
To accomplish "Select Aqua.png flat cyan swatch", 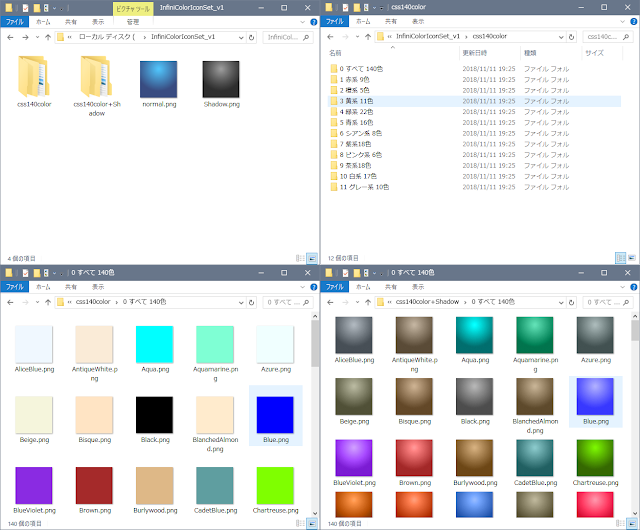I will point(154,345).
